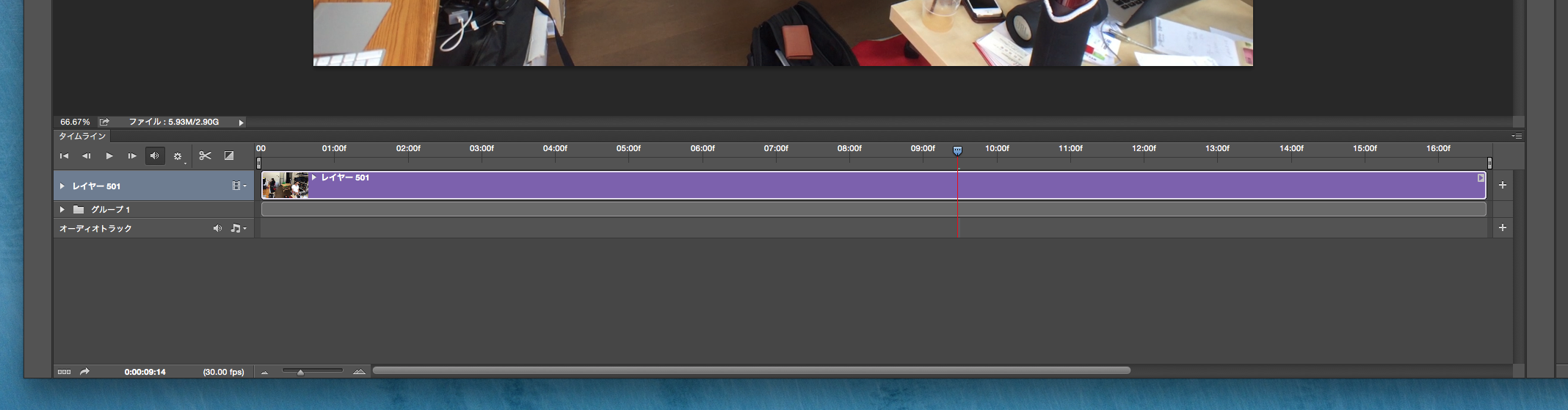The width and height of the screenshot is (1568, 410).
Task: Click the 05:00f ruler mark
Action: click(x=628, y=148)
